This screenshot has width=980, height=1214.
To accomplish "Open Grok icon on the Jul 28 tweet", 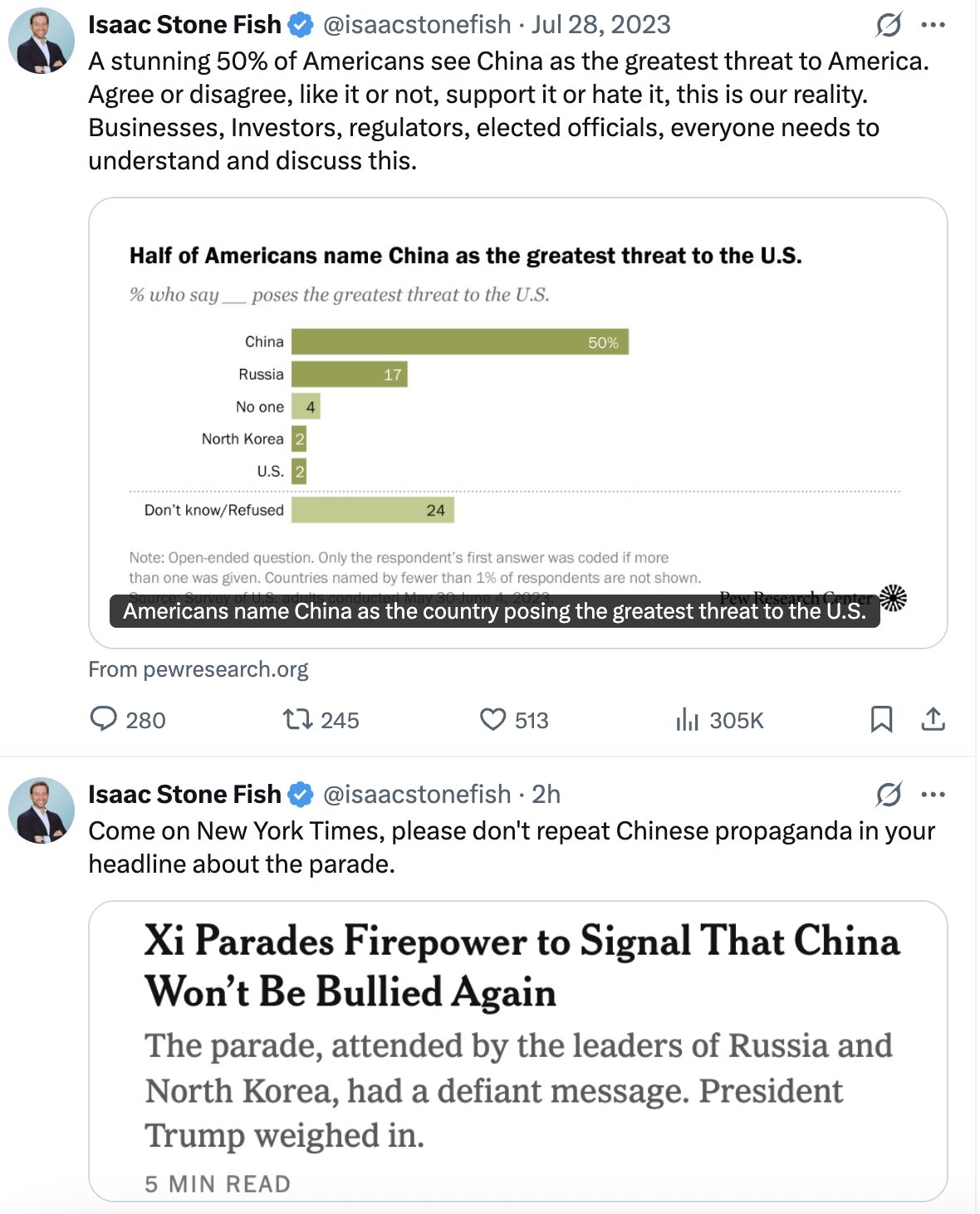I will (x=889, y=25).
